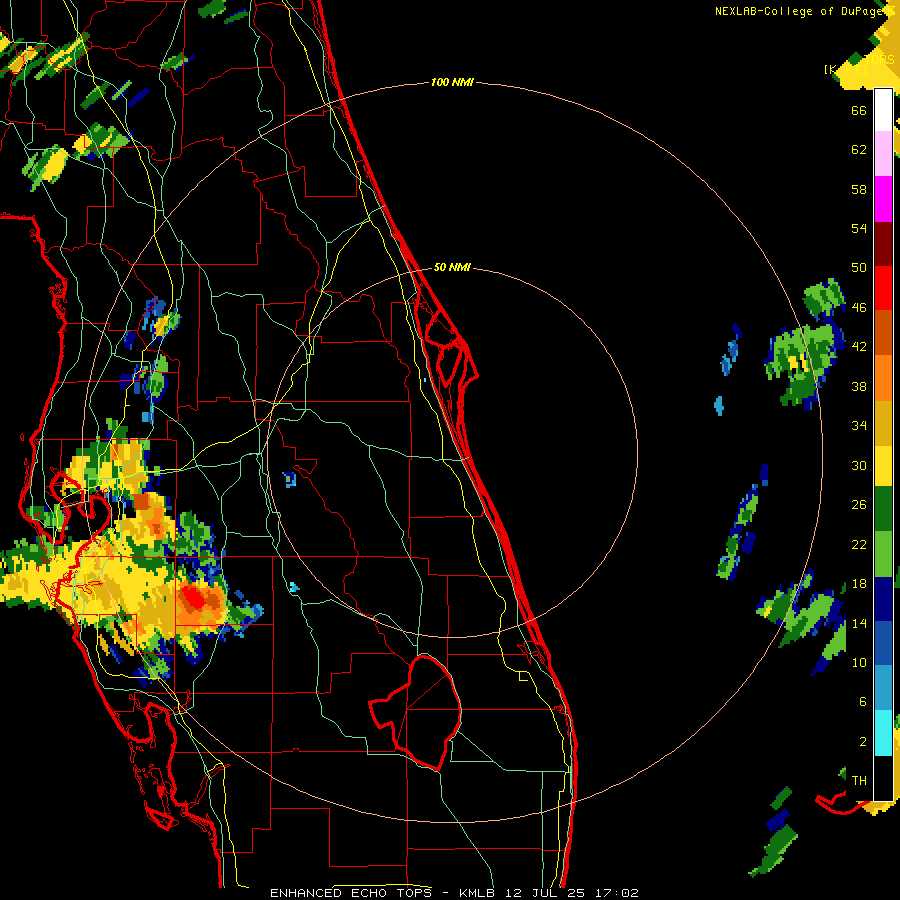
Task: Click the legend value "22"
Action: (859, 544)
